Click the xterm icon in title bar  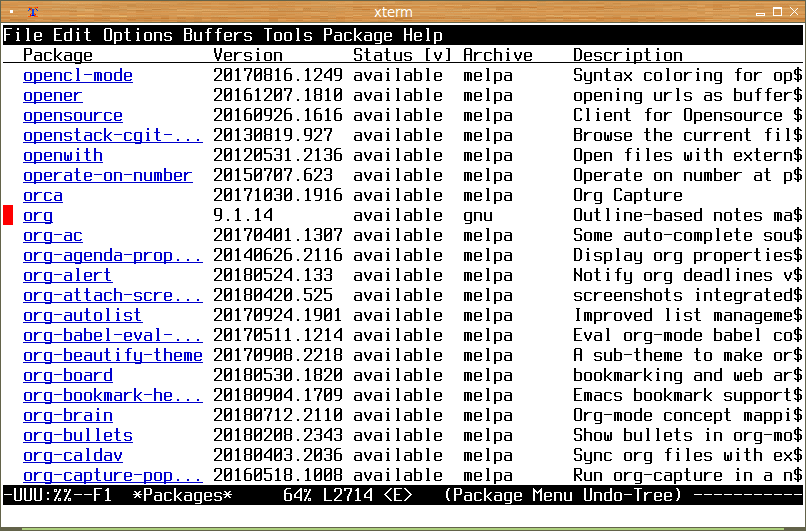32,12
